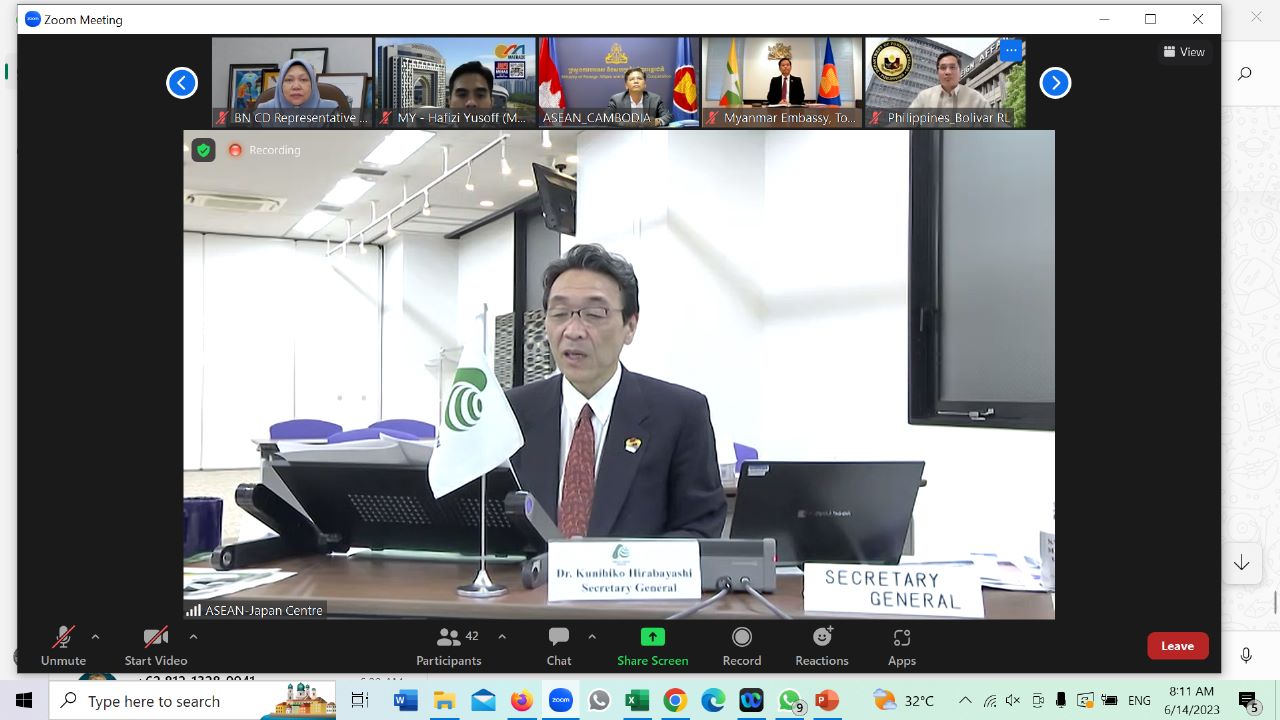The image size is (1280, 720).
Task: Unmute the microphone in Zoom
Action: (x=63, y=646)
